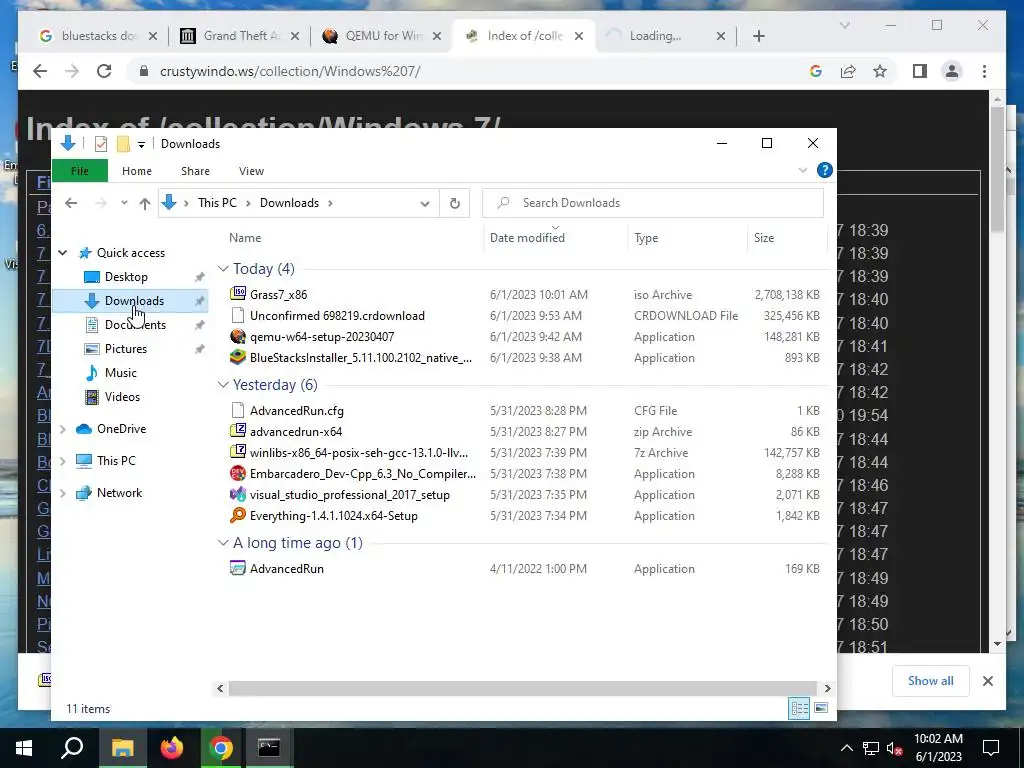
Task: Open the Customize Quick Access Toolbar dropdown
Action: (x=141, y=144)
